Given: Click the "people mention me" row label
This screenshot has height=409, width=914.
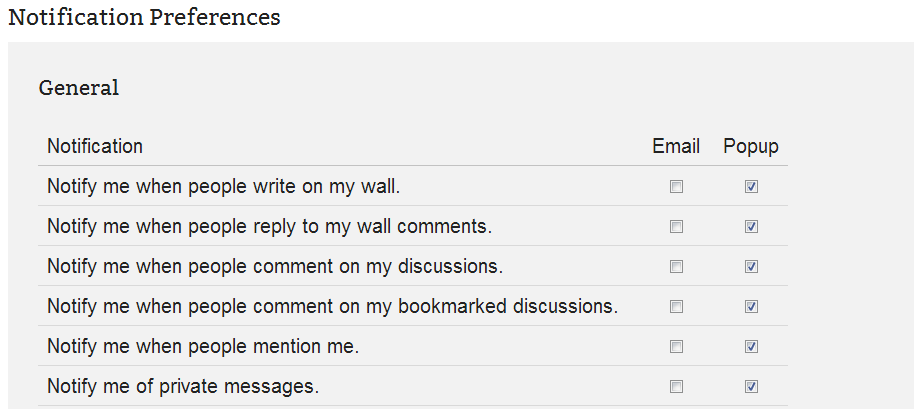Looking at the screenshot, I should pyautogui.click(x=203, y=346).
